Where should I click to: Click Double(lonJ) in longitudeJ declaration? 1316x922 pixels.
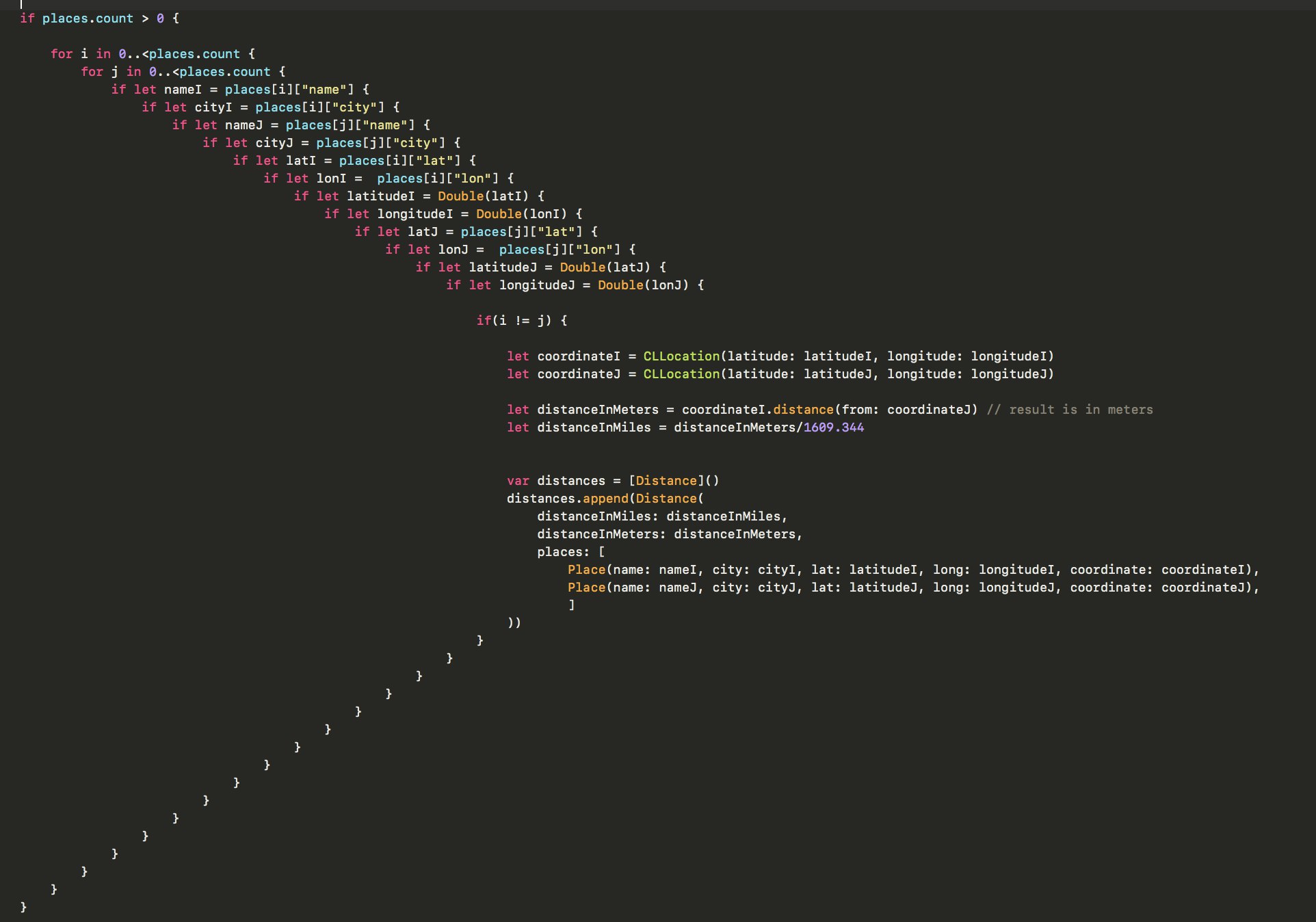tap(643, 285)
